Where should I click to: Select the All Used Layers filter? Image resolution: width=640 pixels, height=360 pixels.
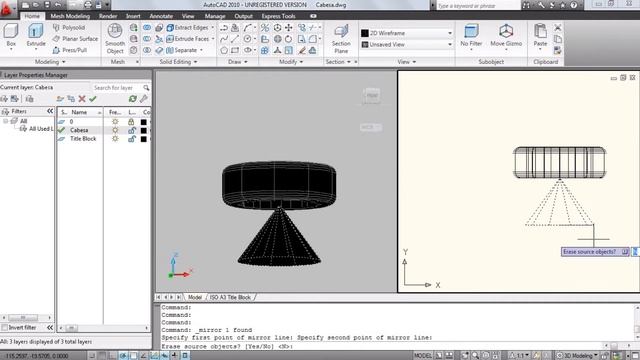[37, 129]
